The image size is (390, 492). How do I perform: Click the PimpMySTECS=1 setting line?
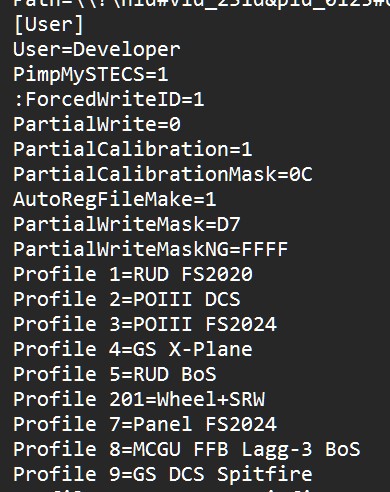(91, 75)
